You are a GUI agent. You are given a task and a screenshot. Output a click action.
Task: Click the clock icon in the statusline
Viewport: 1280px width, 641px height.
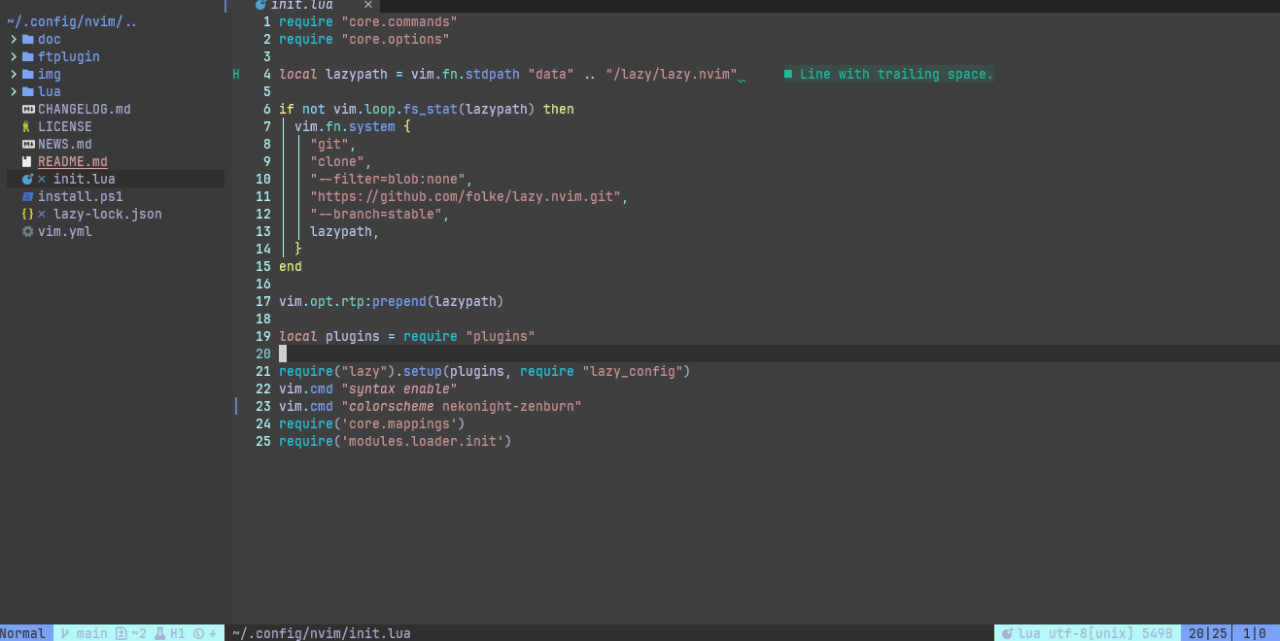(x=198, y=633)
